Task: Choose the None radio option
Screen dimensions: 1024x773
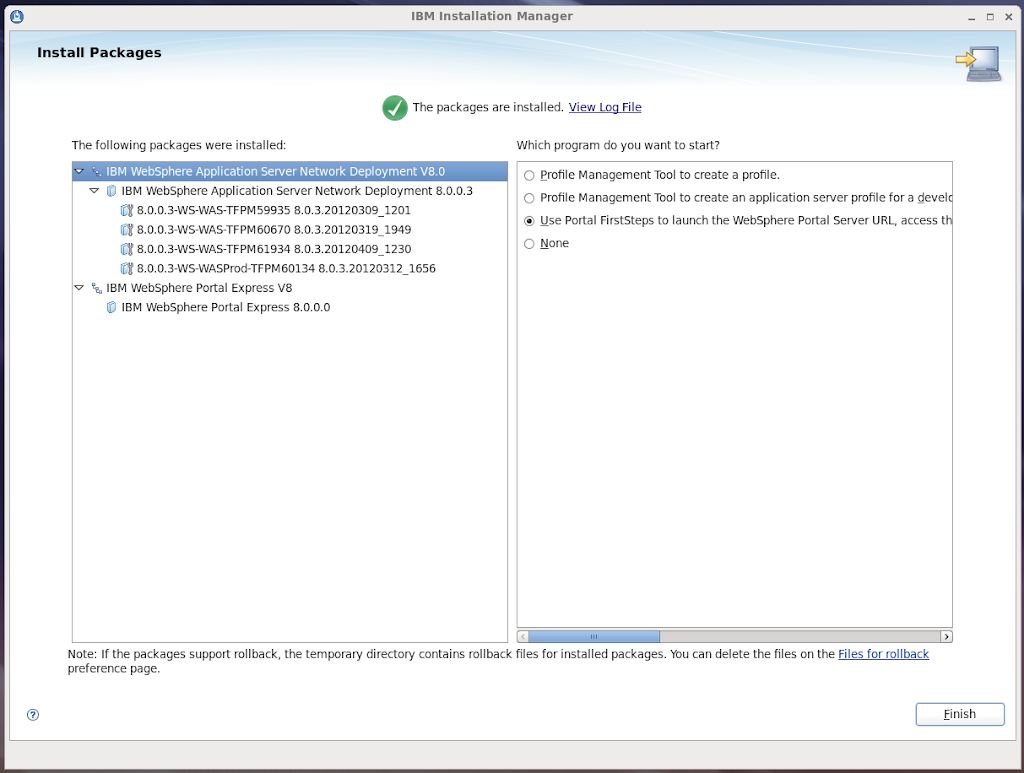Action: (x=529, y=244)
